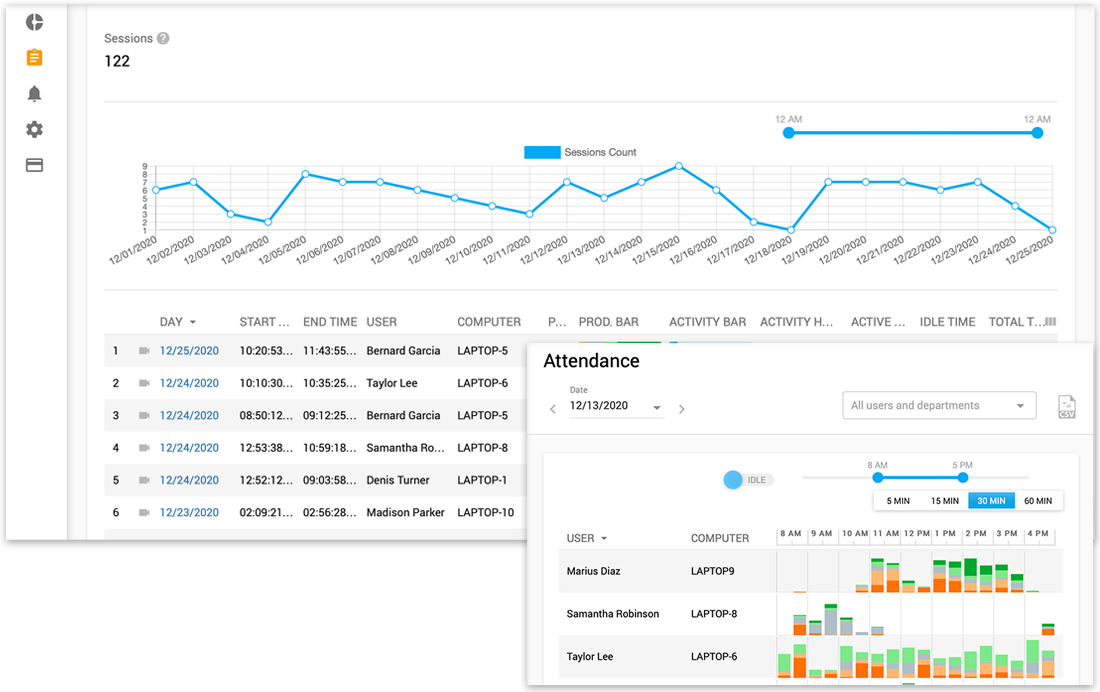Select 5 MIN interval

click(897, 500)
